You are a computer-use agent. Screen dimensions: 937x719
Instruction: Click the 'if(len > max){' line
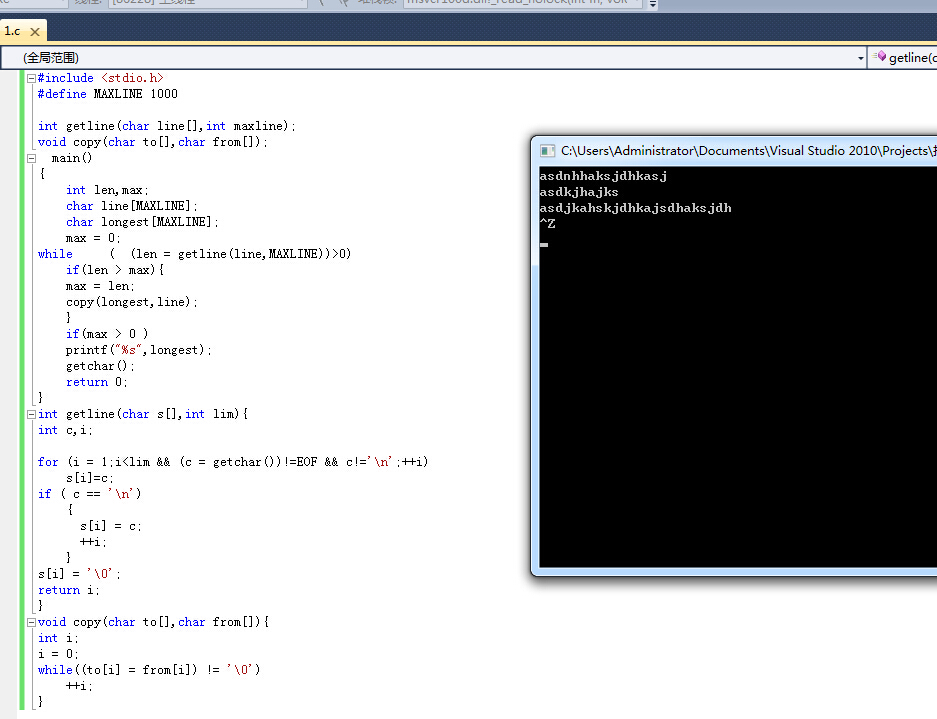115,270
